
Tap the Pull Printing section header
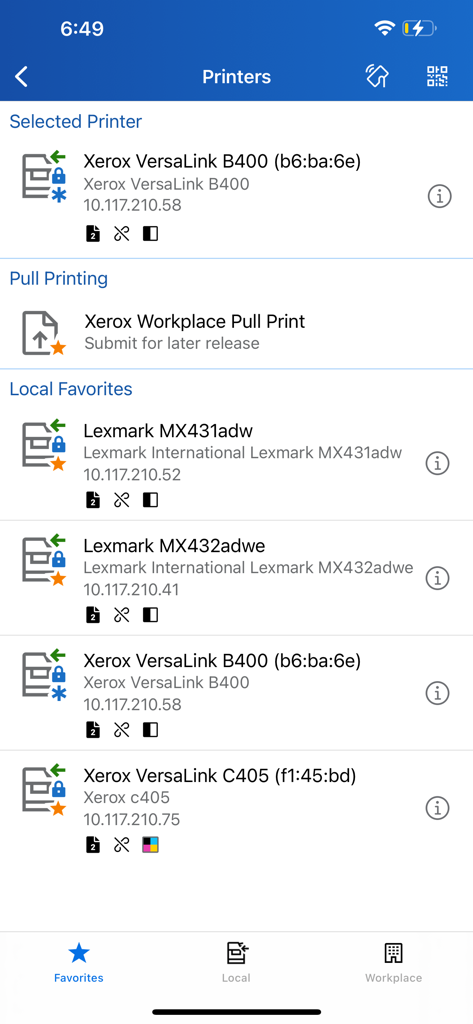(59, 279)
